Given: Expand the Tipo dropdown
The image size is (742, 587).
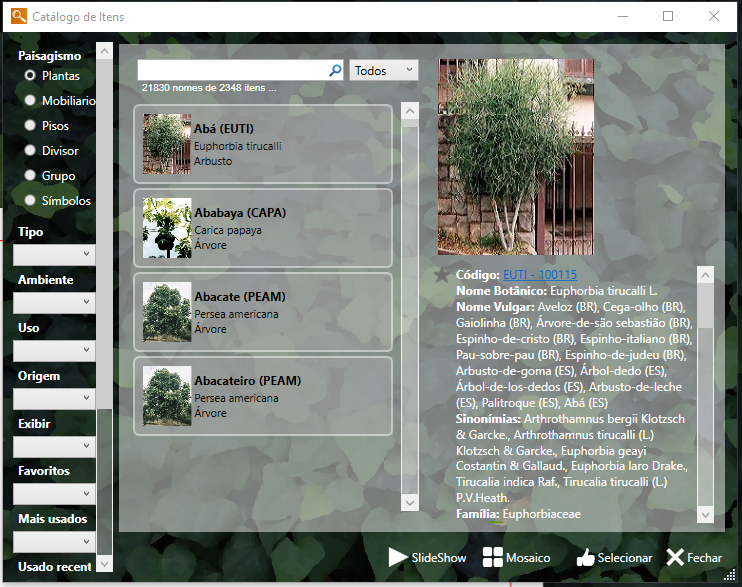Looking at the screenshot, I should click(x=54, y=255).
